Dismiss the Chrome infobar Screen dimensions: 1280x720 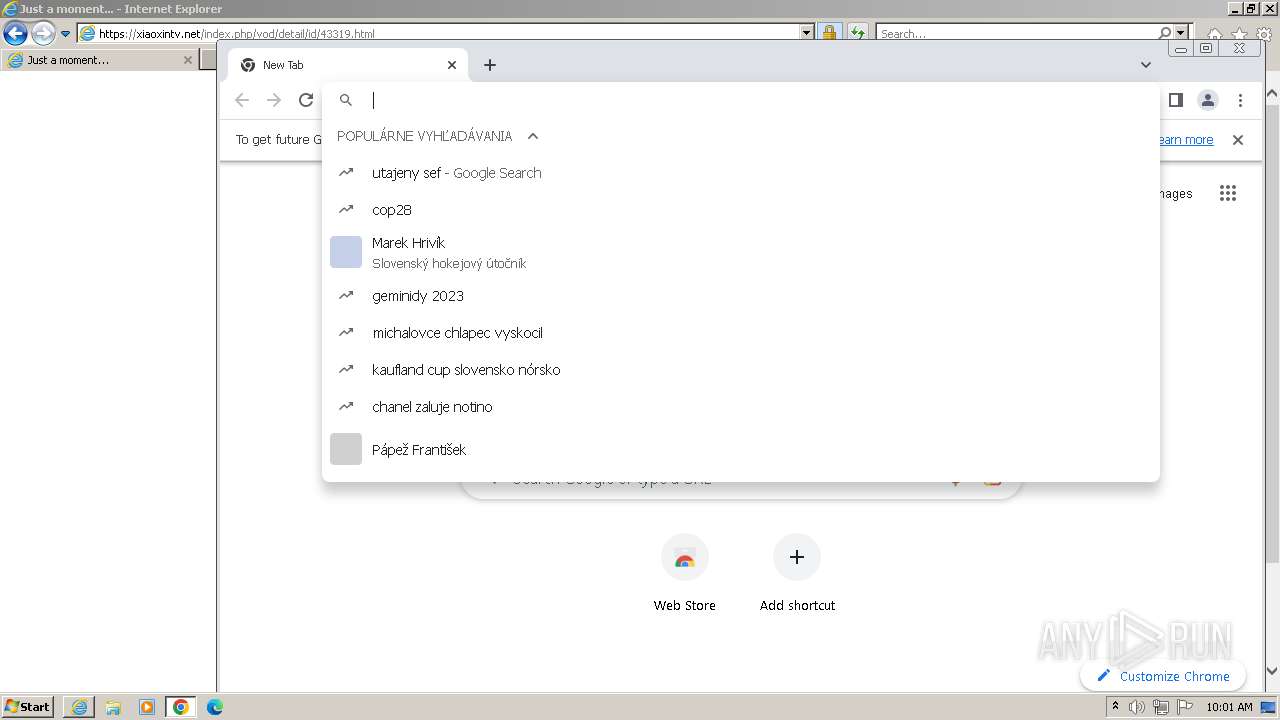click(x=1238, y=140)
